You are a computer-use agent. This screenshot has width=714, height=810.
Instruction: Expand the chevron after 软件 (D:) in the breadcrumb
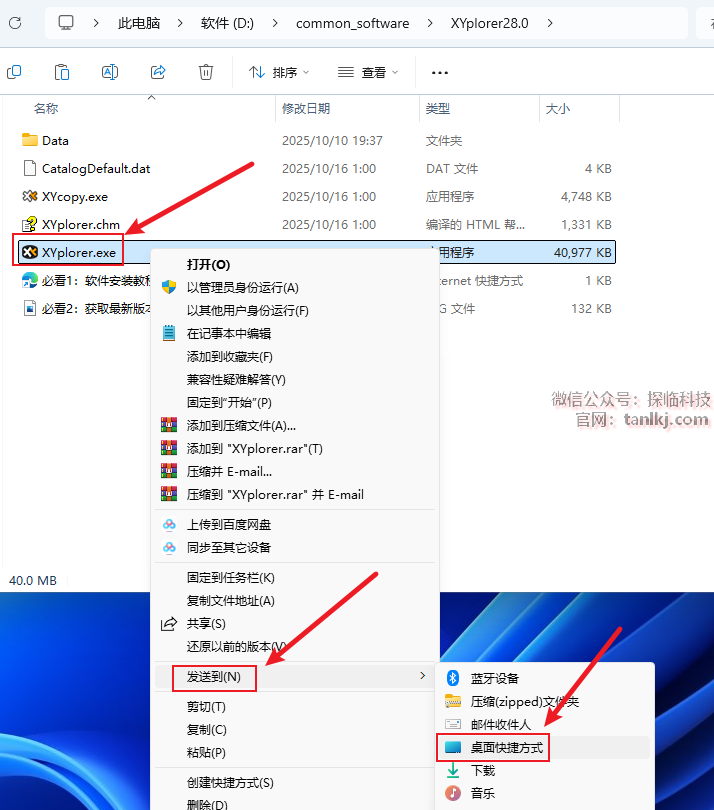point(275,23)
